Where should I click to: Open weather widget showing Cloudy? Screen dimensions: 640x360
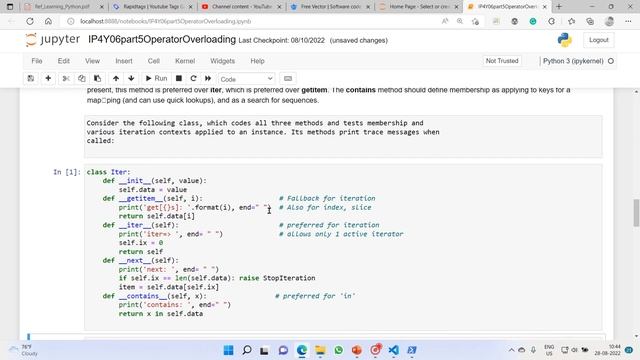(24, 350)
